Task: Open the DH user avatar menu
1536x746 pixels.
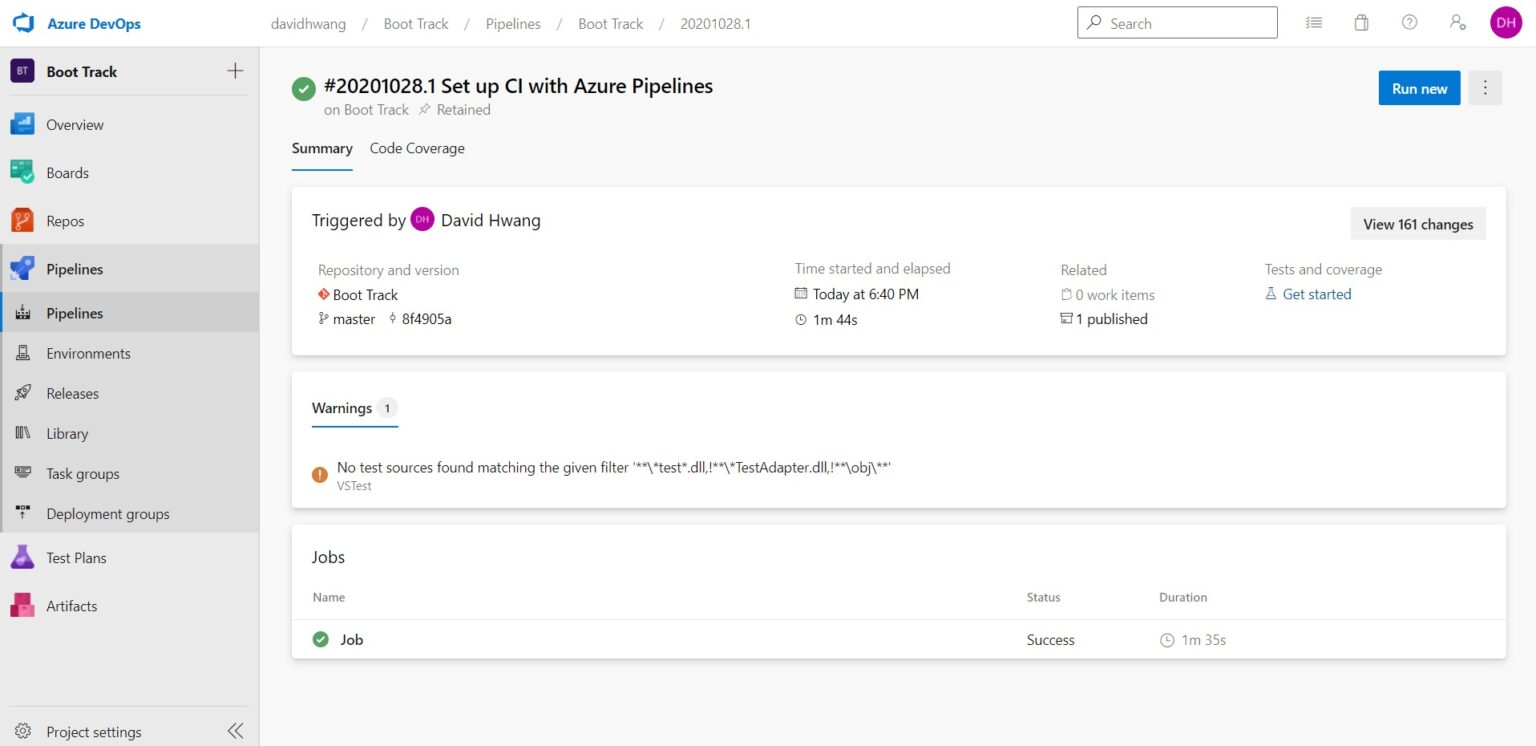Action: (1506, 21)
